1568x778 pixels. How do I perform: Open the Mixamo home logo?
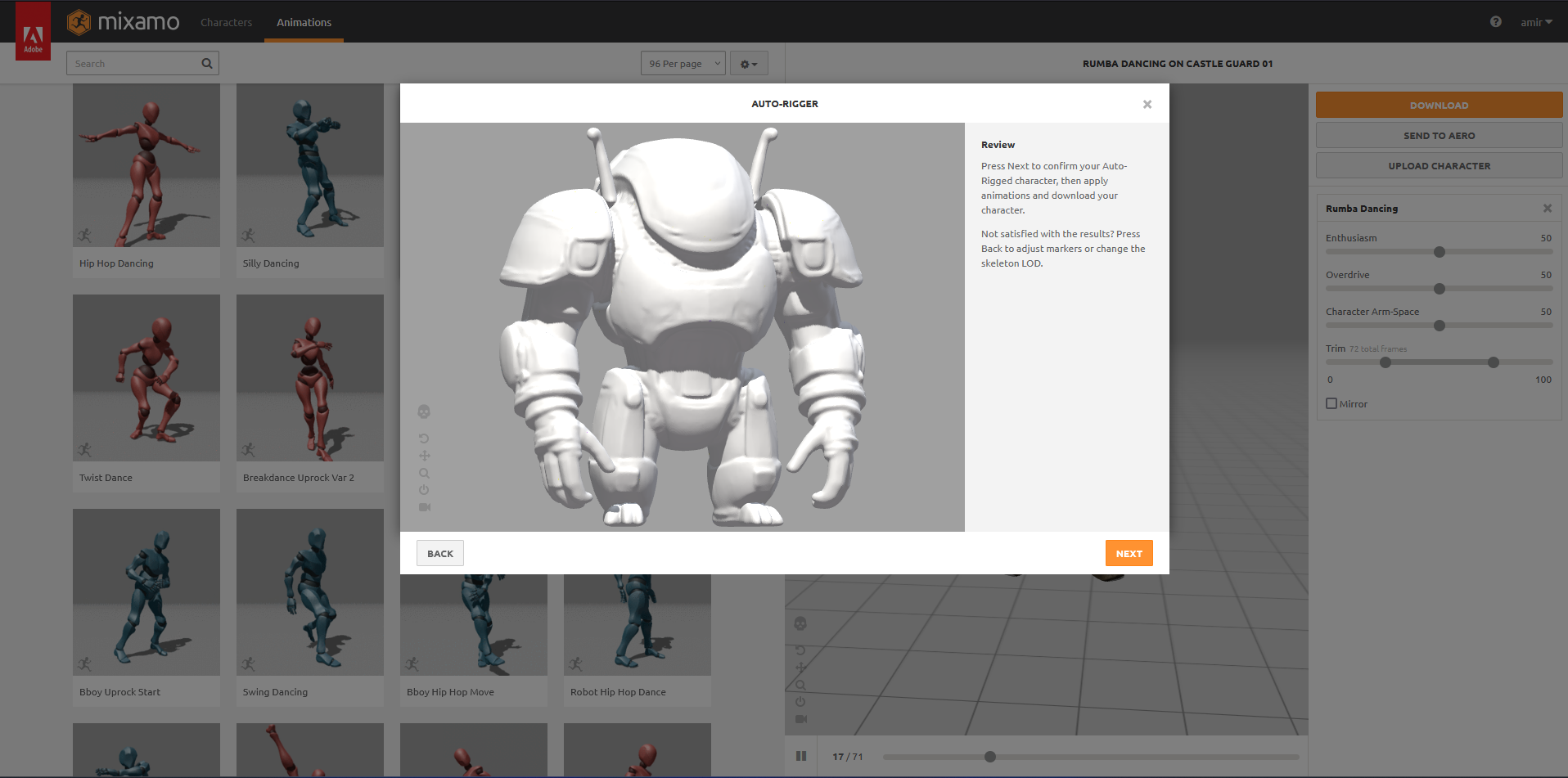[123, 22]
